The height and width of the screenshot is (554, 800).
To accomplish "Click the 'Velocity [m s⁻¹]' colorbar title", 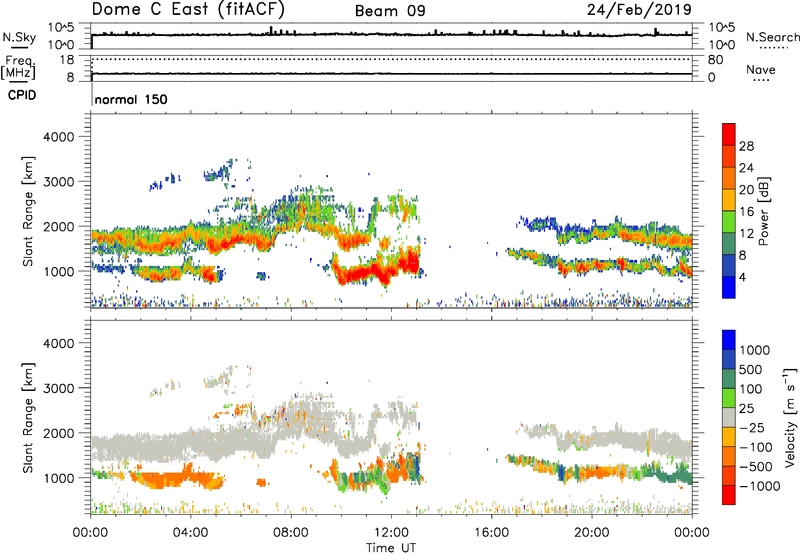I will (790, 417).
